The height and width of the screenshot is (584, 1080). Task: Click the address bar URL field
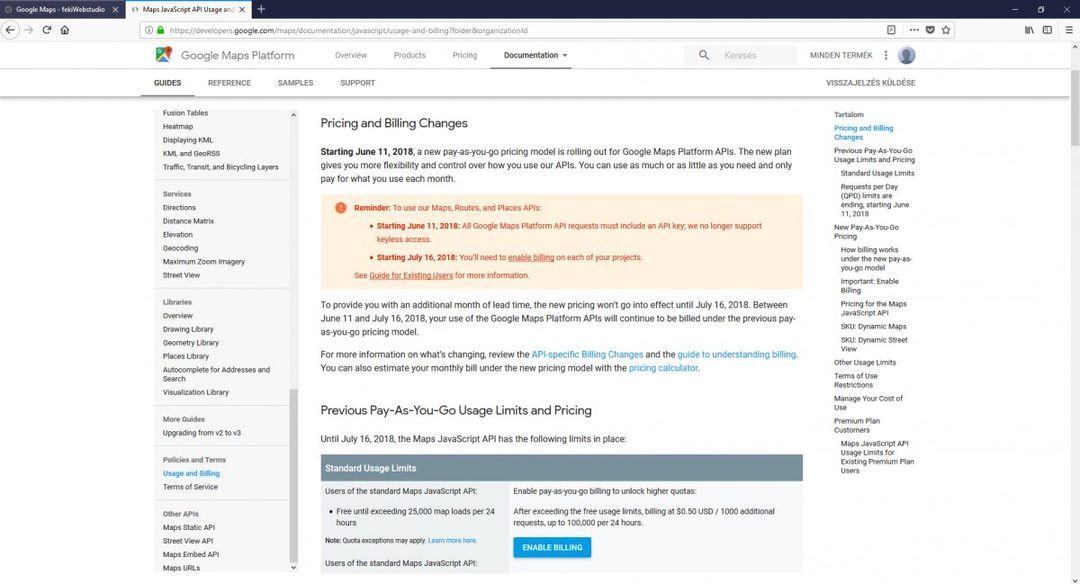pos(523,30)
